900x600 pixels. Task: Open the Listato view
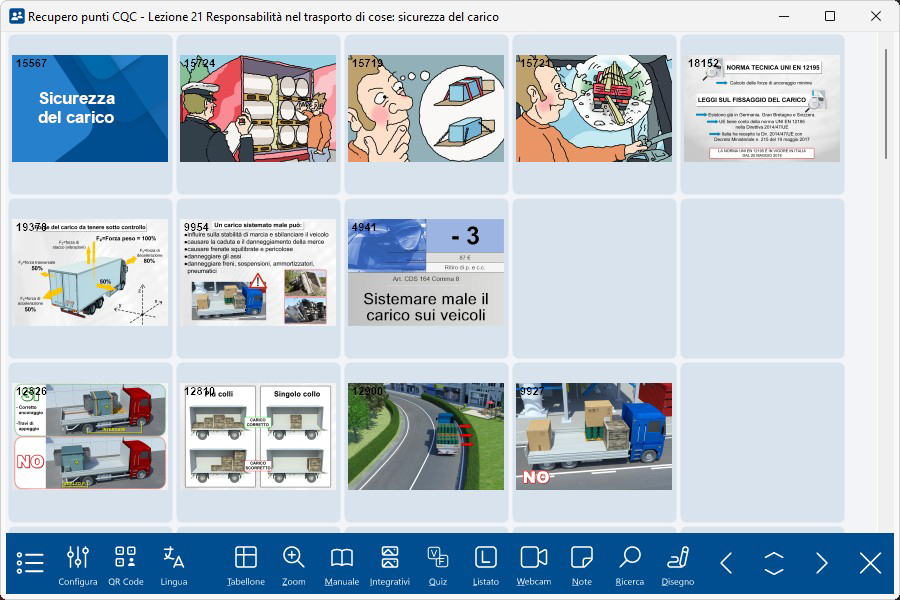coord(486,566)
